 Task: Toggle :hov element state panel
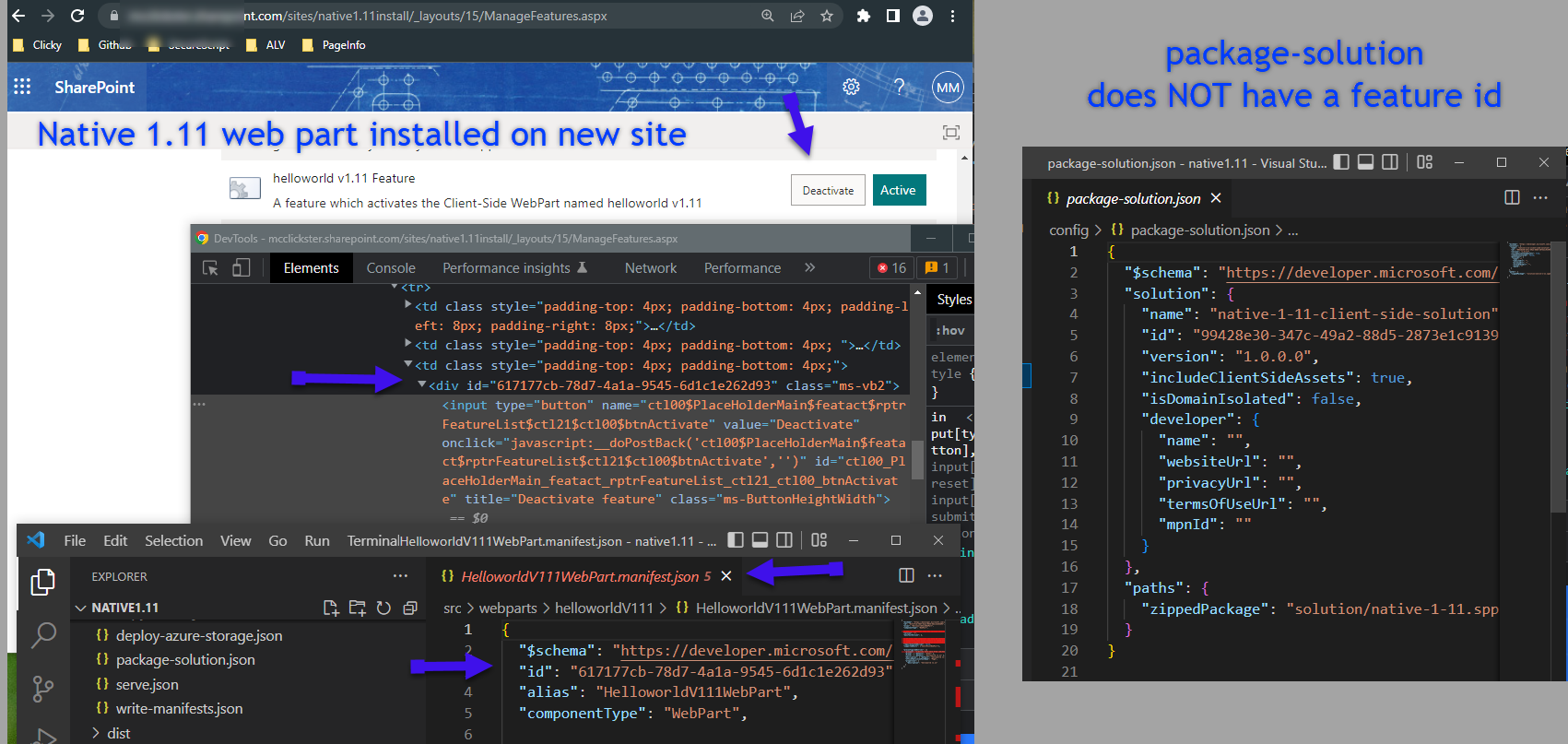pos(950,330)
